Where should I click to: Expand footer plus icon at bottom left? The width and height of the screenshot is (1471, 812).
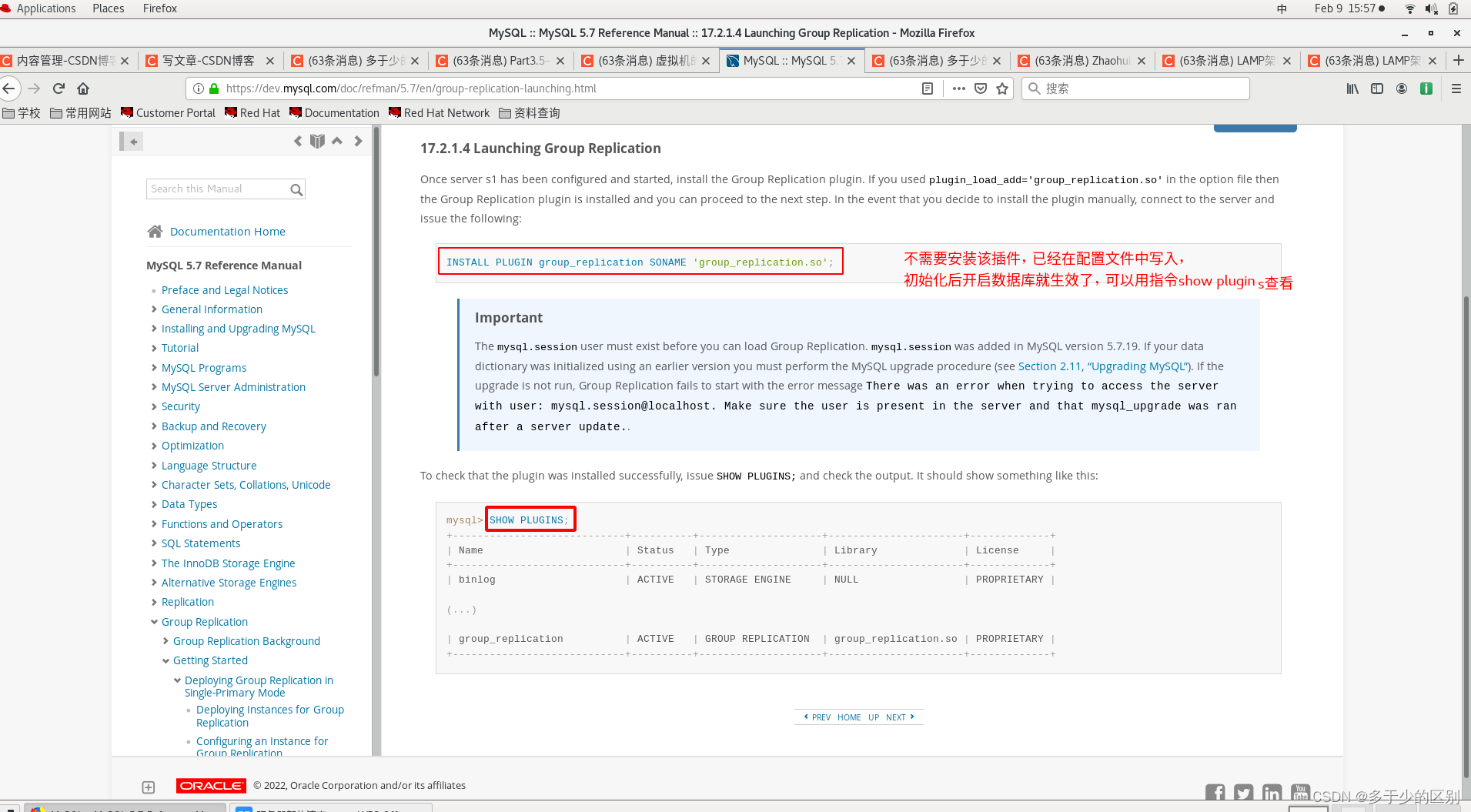coord(149,787)
